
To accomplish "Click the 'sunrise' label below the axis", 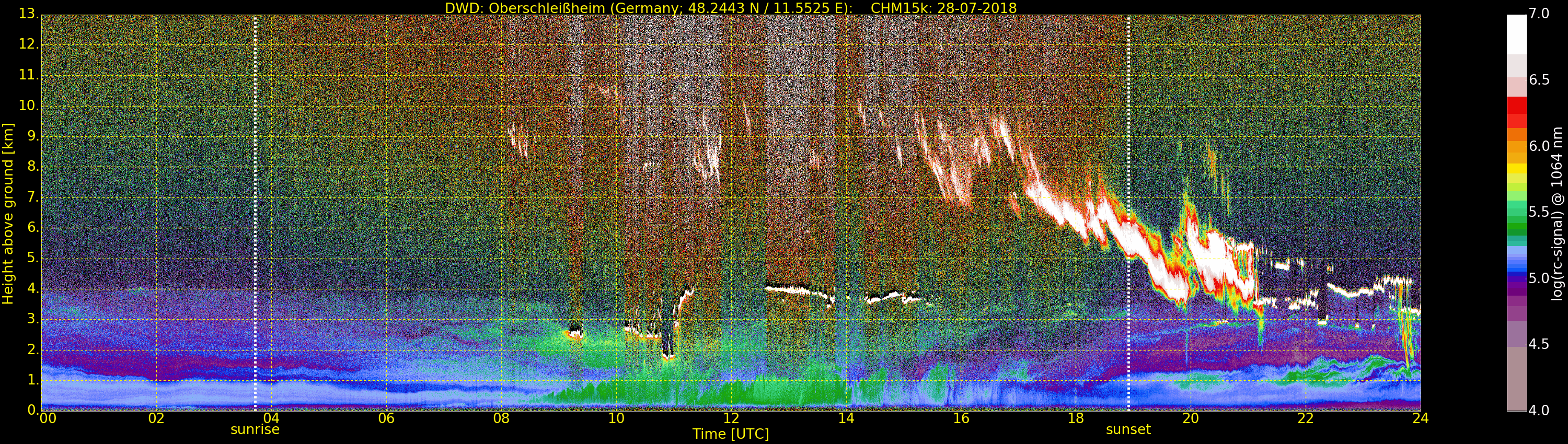I will coord(255,429).
